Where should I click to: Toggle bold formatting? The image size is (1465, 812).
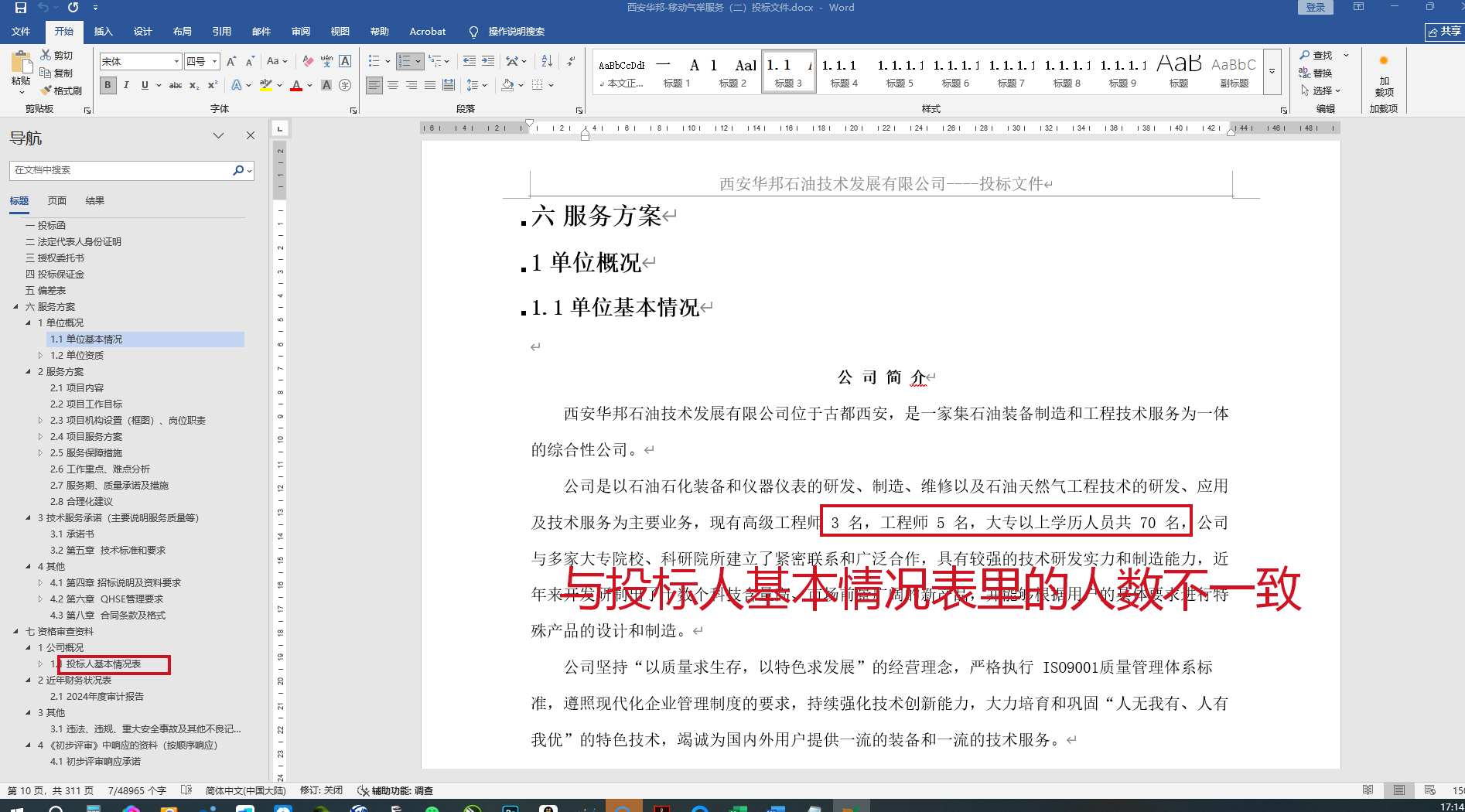point(108,85)
